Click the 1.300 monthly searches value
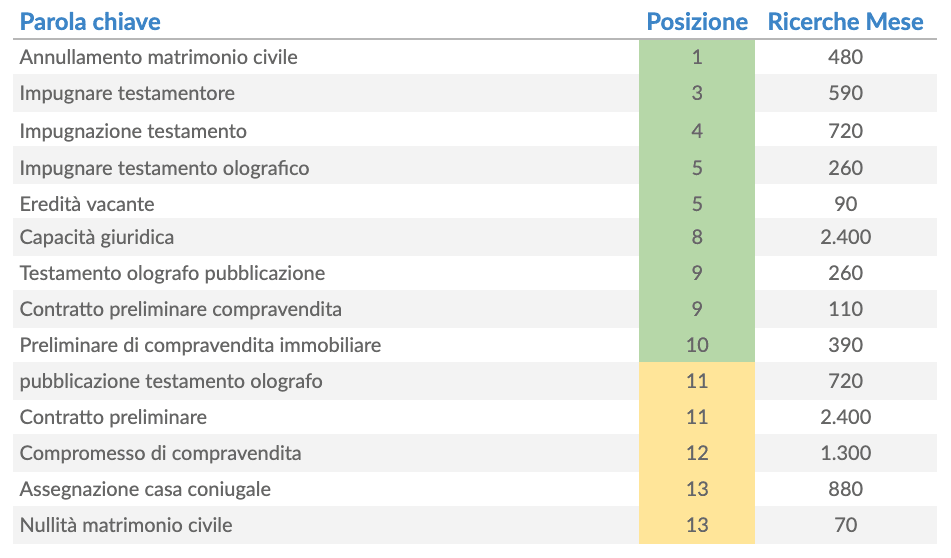This screenshot has height=558, width=951. (845, 453)
